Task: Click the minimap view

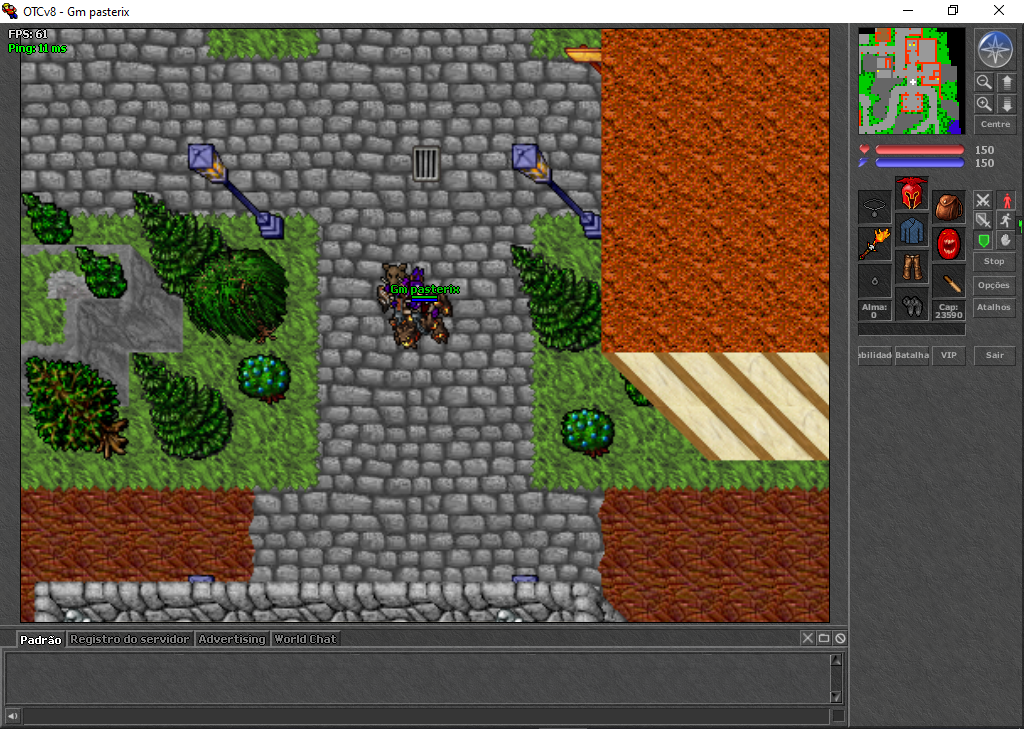Action: pyautogui.click(x=912, y=81)
